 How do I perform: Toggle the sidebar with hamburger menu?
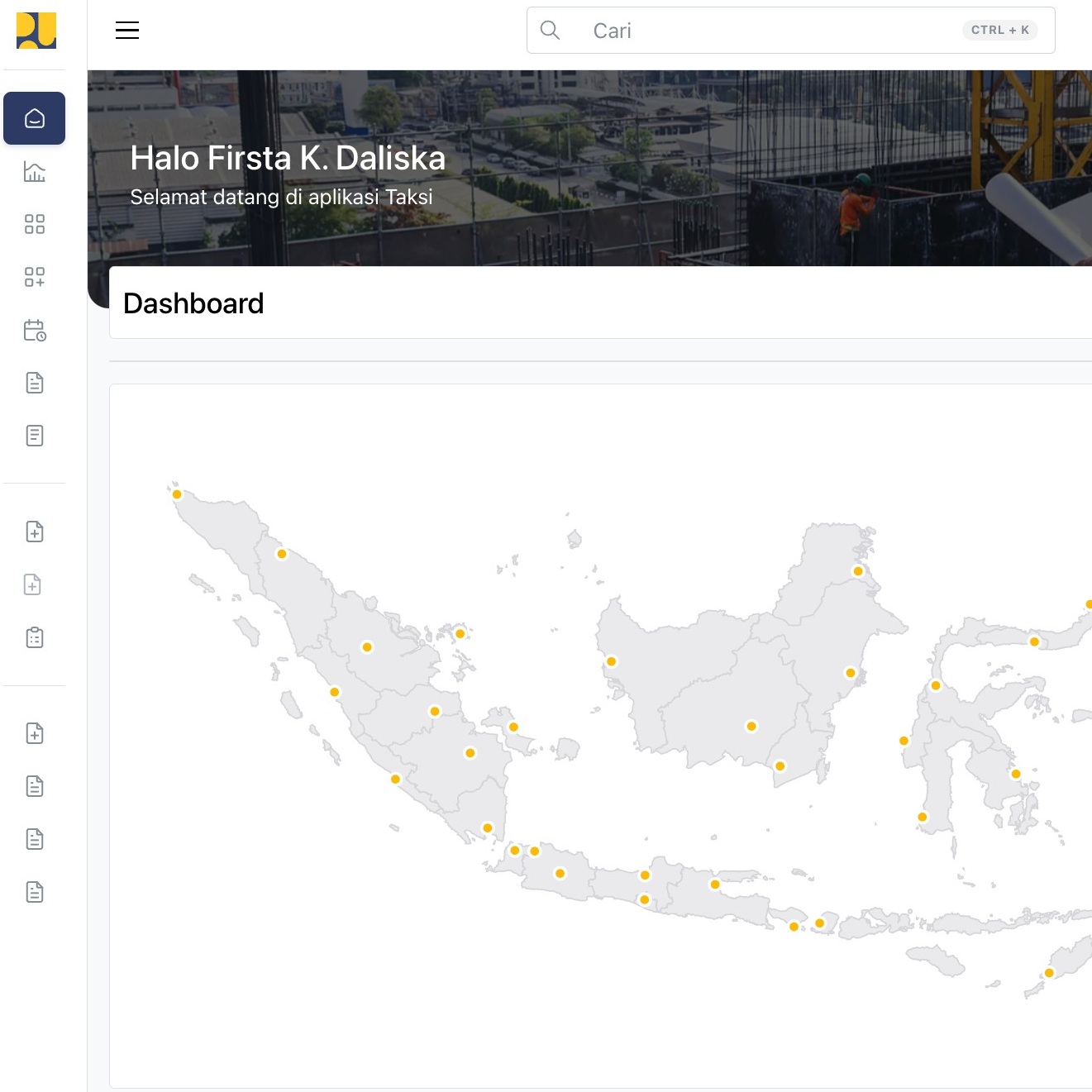pyautogui.click(x=127, y=31)
